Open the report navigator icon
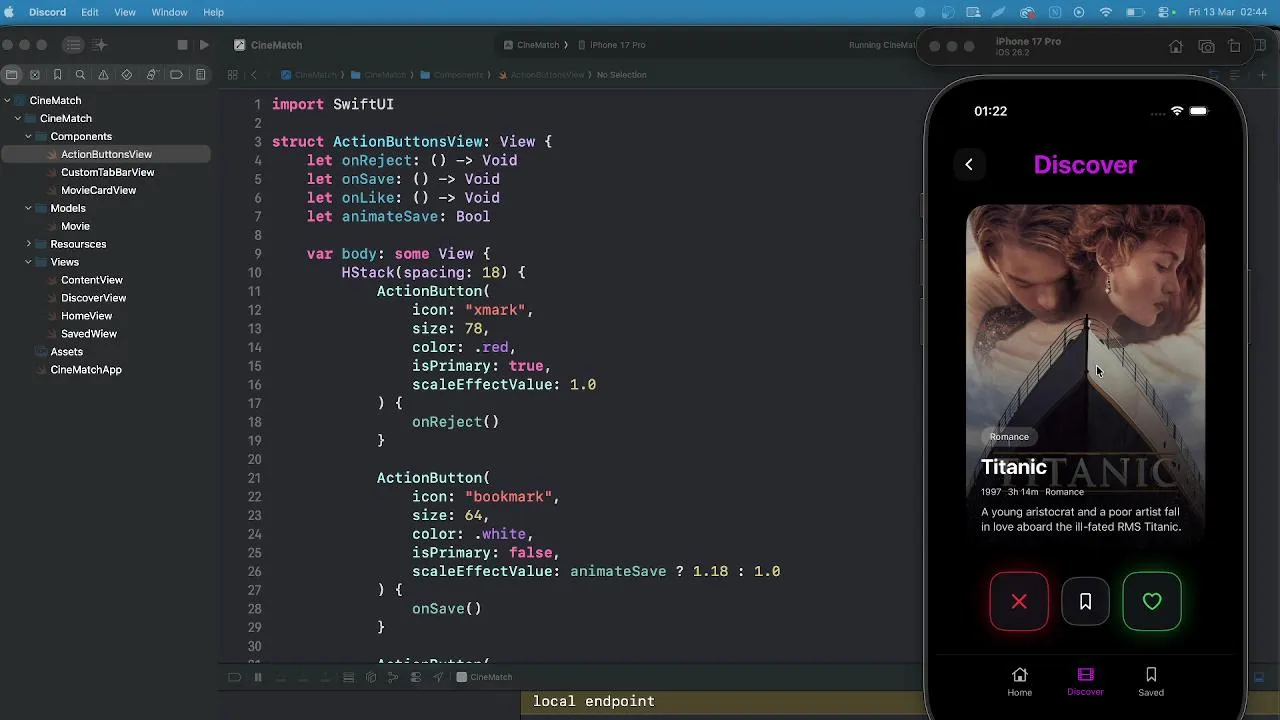1280x720 pixels. tap(201, 74)
